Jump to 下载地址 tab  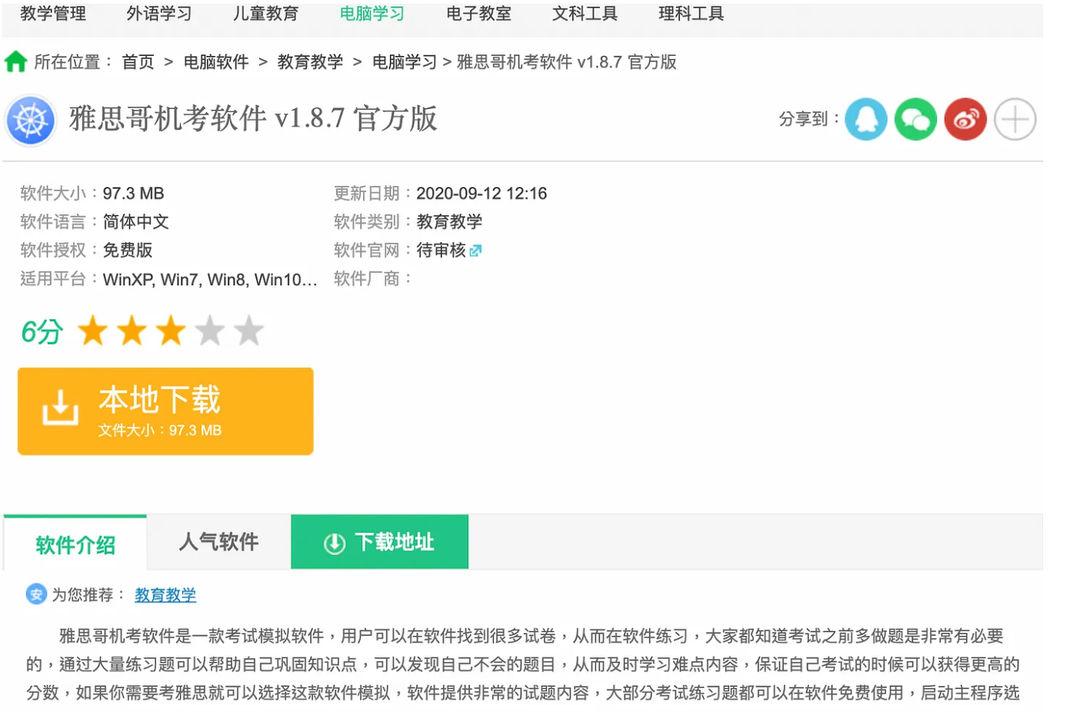coord(380,542)
